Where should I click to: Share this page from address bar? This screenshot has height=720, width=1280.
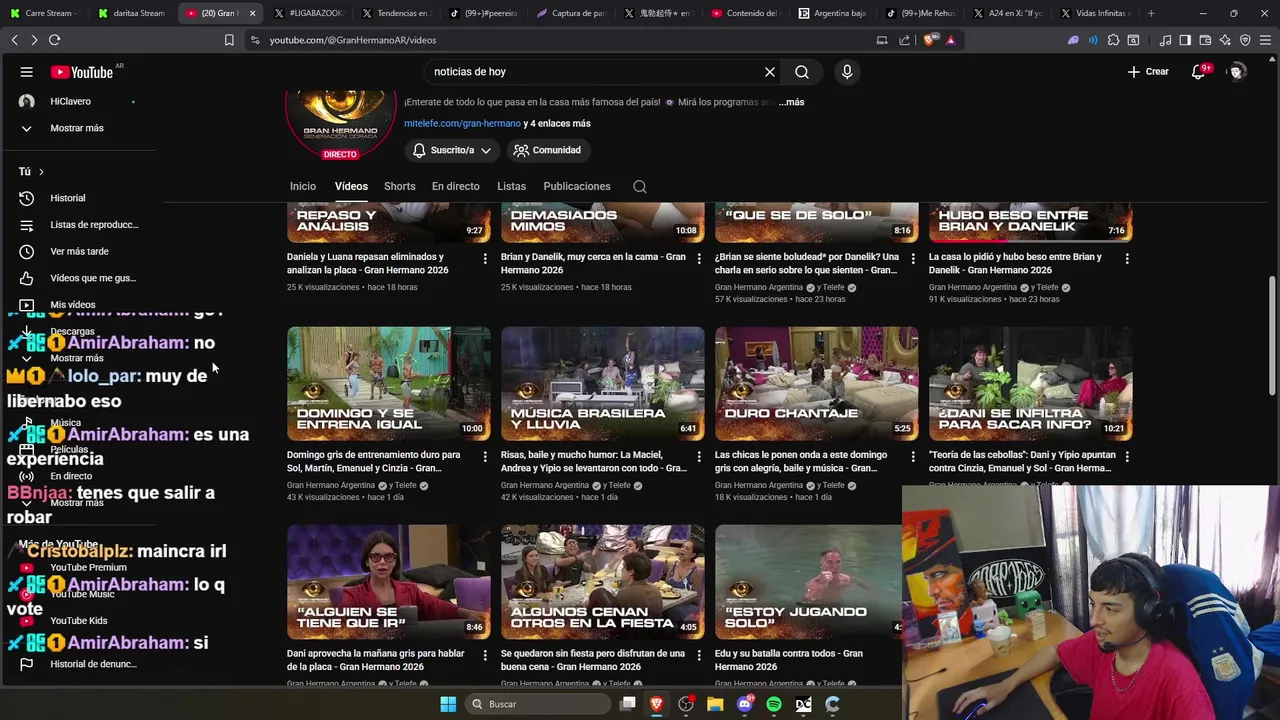point(905,40)
